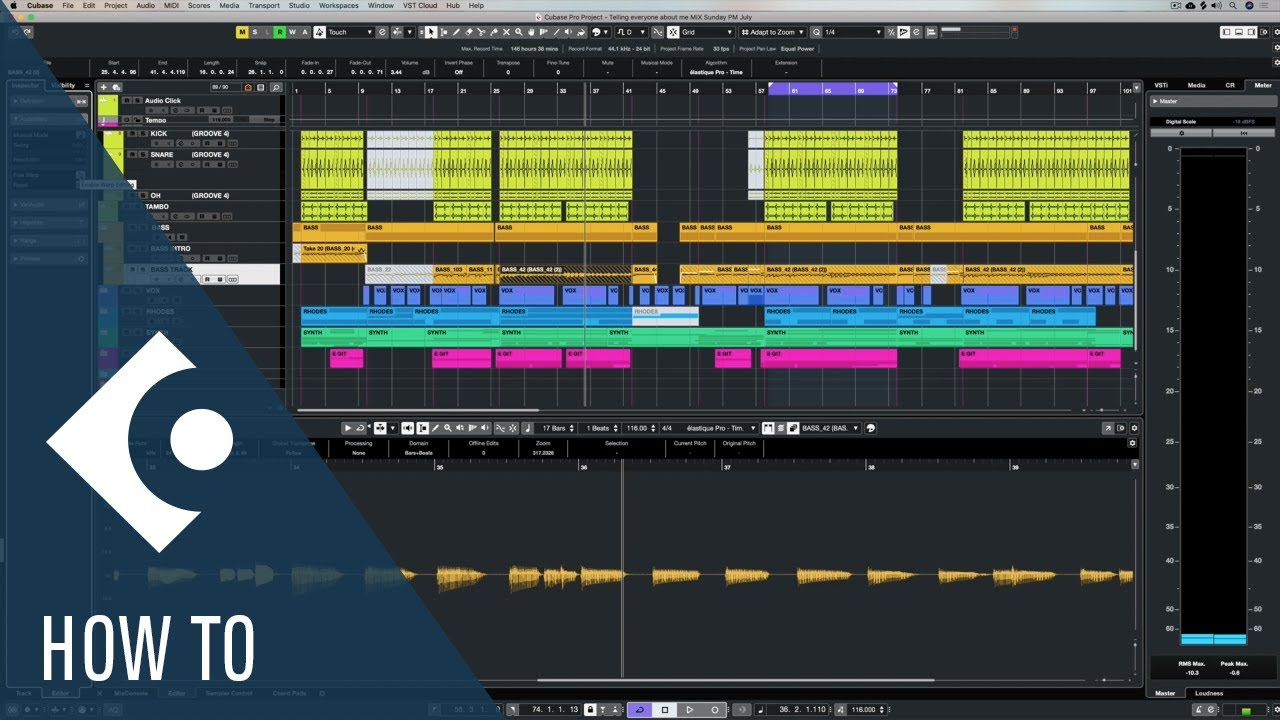The height and width of the screenshot is (720, 1280).
Task: Select the Draw pencil tool
Action: tap(456, 32)
